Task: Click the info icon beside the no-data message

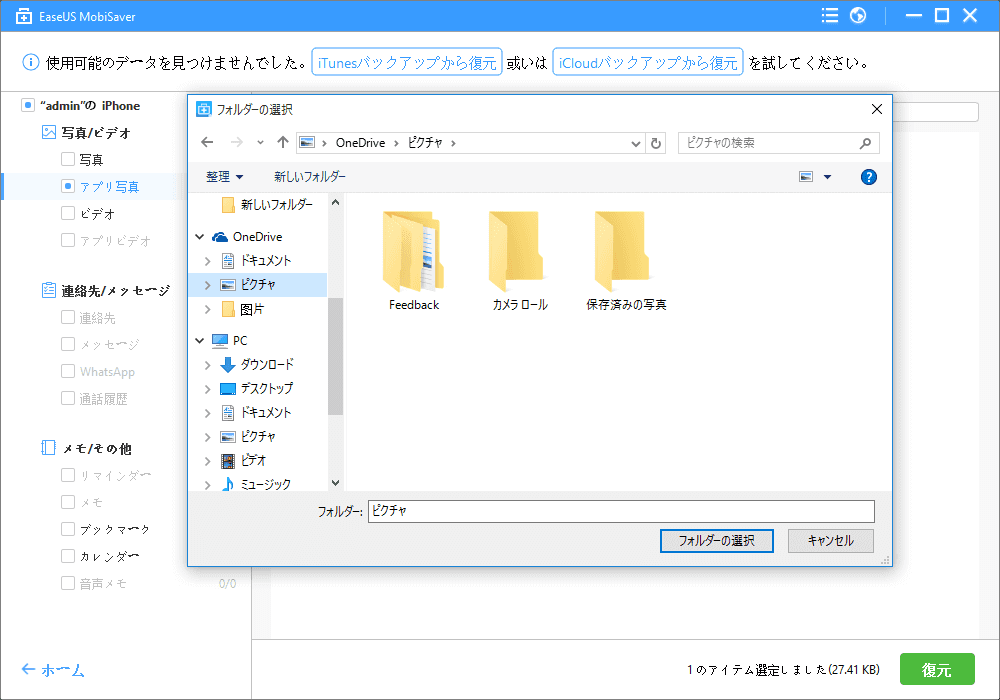Action: point(31,62)
